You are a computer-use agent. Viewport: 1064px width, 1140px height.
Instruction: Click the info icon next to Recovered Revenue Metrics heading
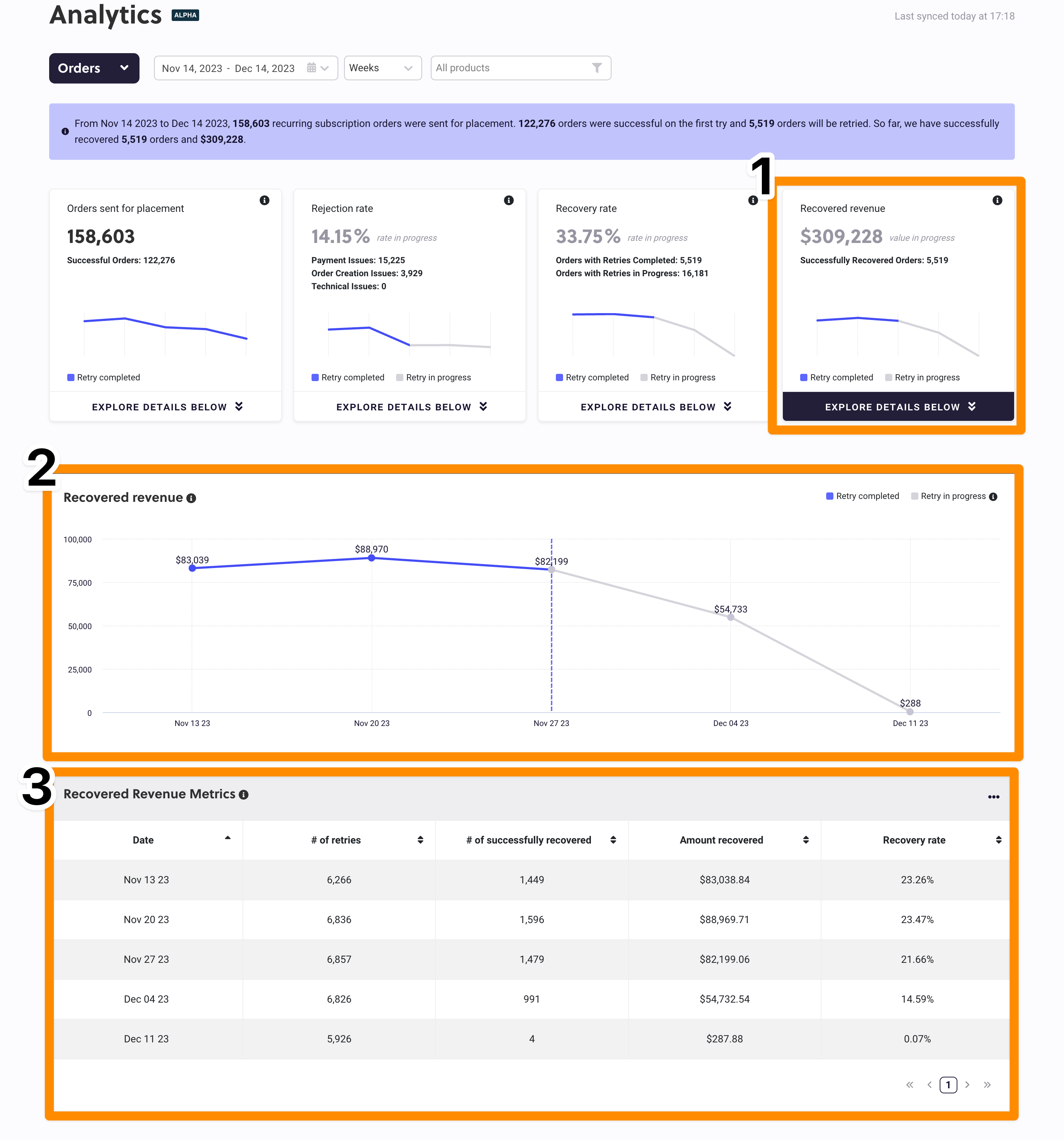click(x=244, y=794)
